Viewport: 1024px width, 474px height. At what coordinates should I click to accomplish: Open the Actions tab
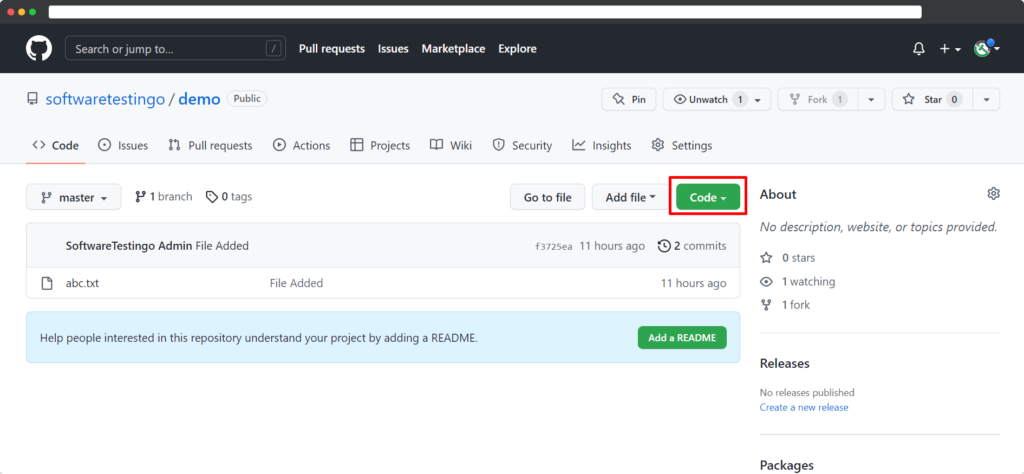[x=301, y=145]
